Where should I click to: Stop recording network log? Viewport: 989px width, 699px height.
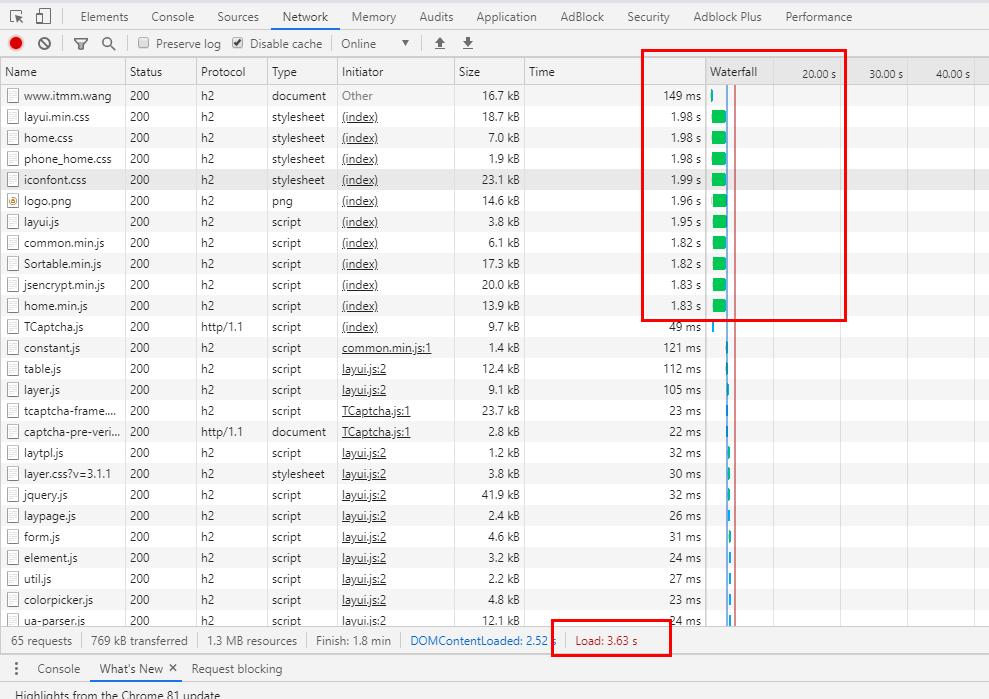point(16,44)
